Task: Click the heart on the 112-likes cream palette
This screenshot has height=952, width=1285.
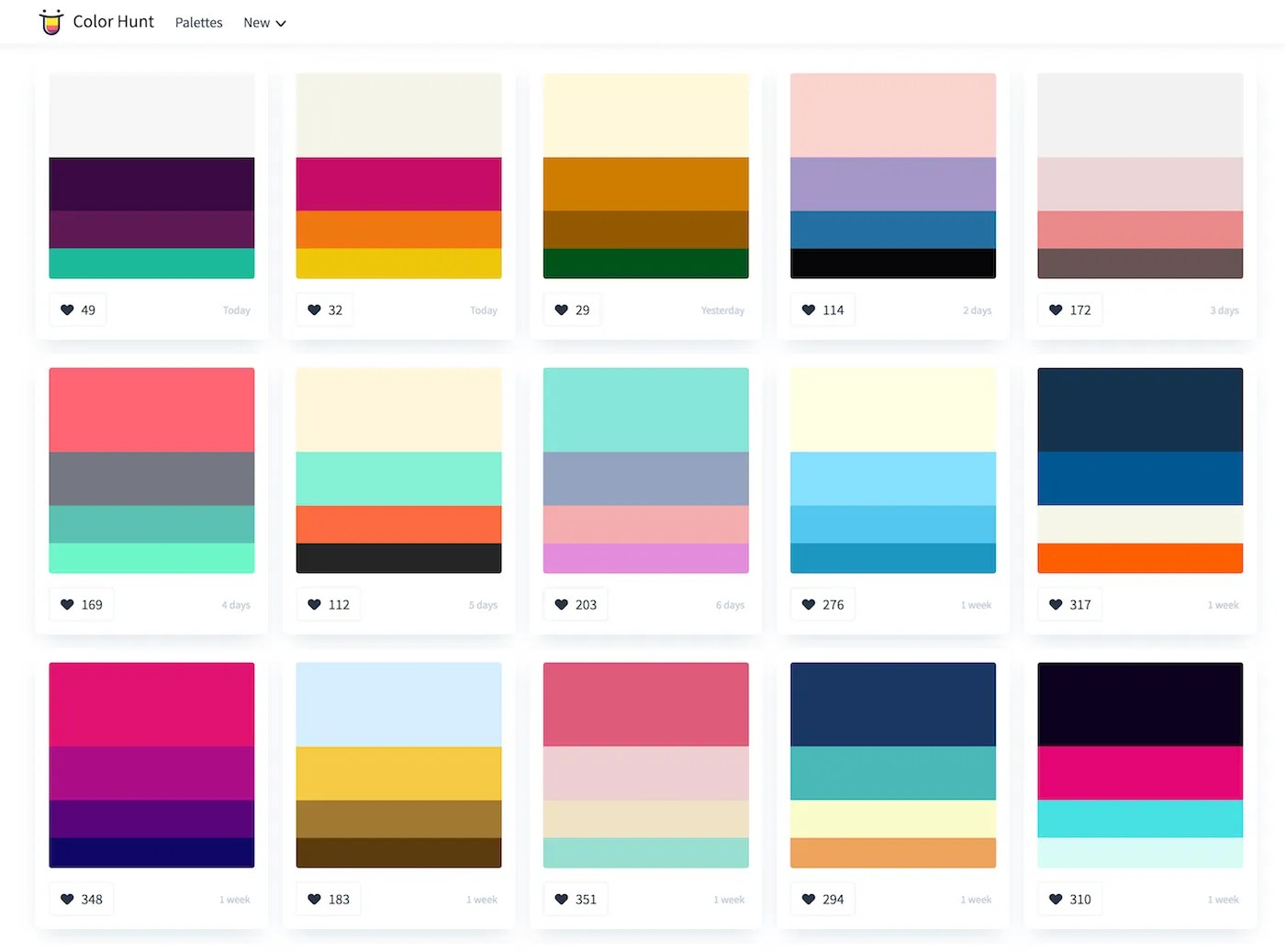Action: 314,604
